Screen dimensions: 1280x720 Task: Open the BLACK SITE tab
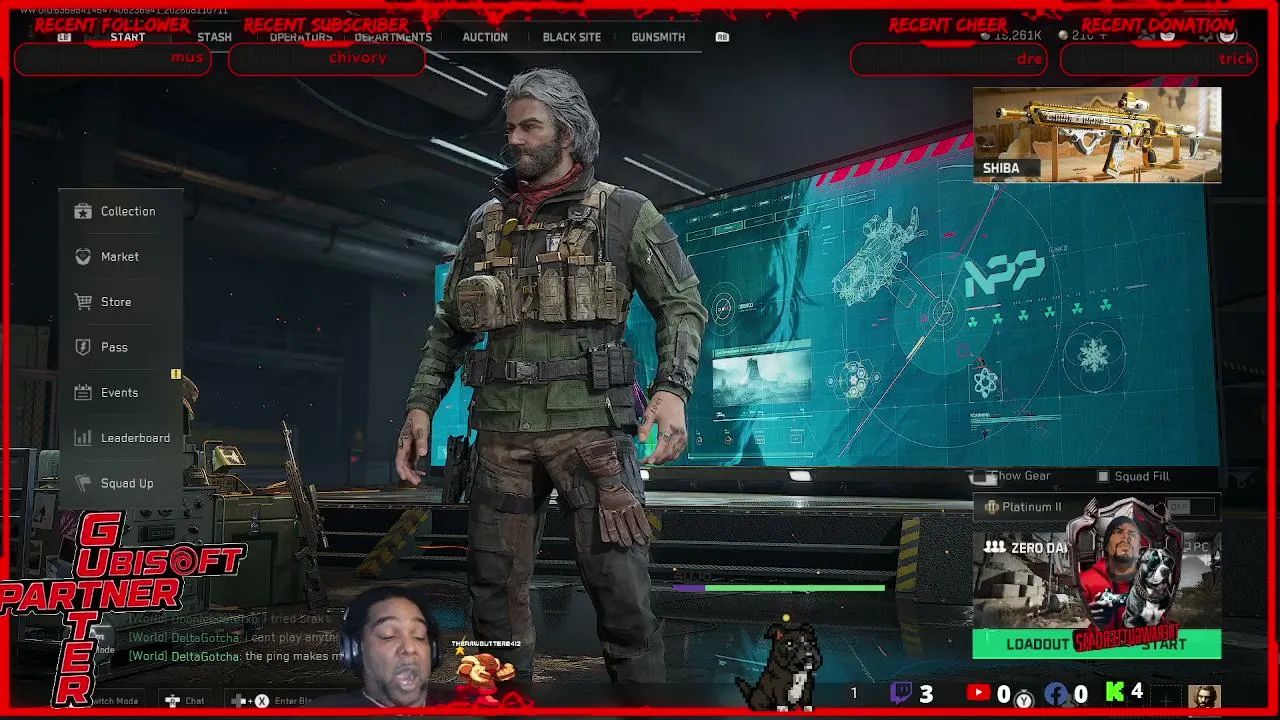572,37
